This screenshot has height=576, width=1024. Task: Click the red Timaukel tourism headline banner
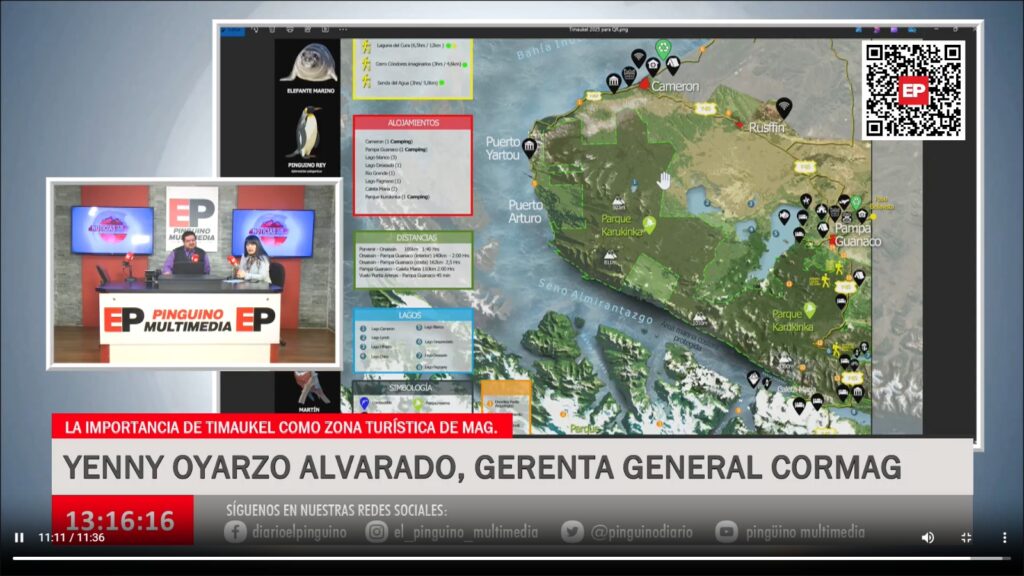point(282,427)
